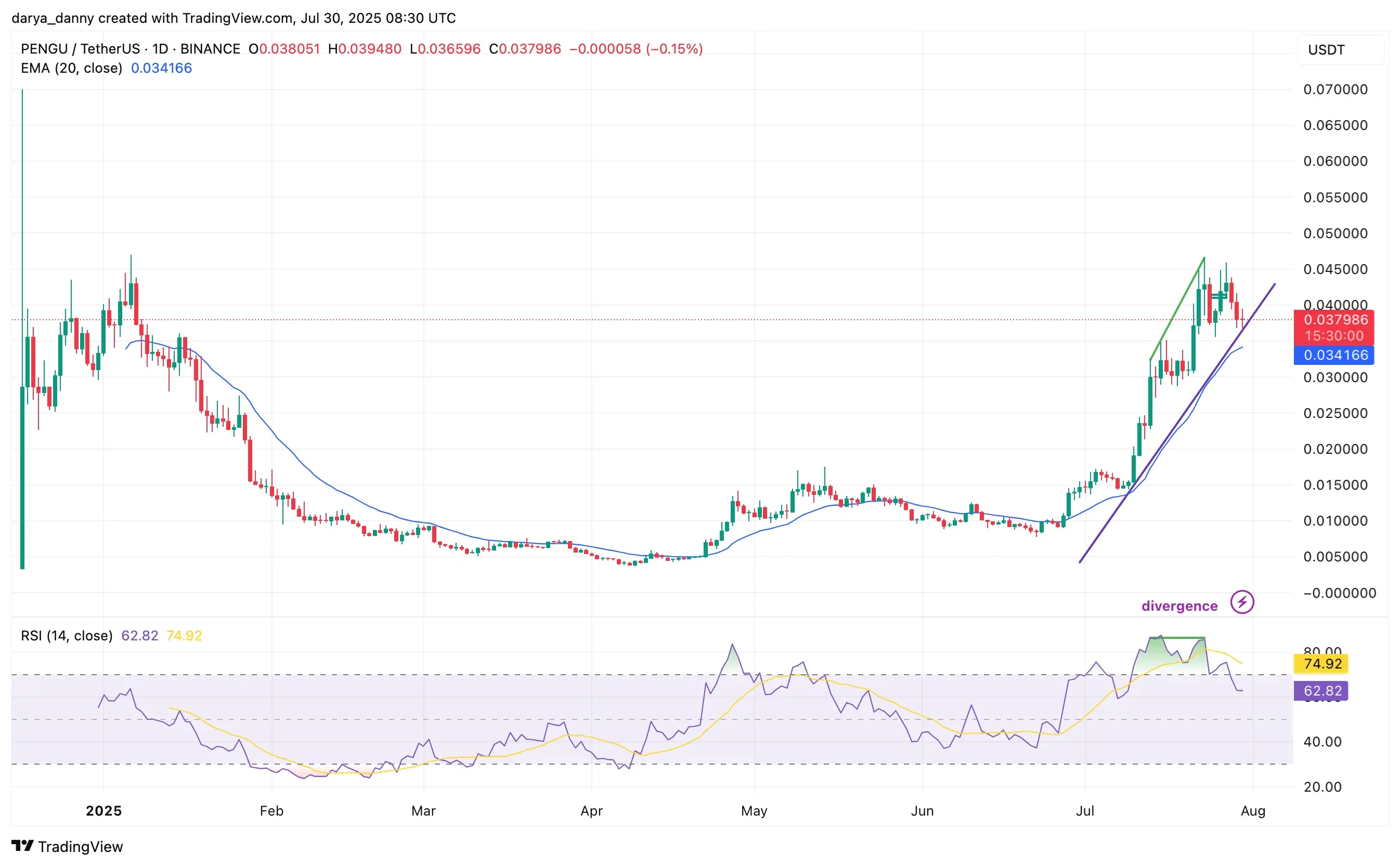1400x866 pixels.
Task: Click the Apr label on the time axis
Action: 591,810
